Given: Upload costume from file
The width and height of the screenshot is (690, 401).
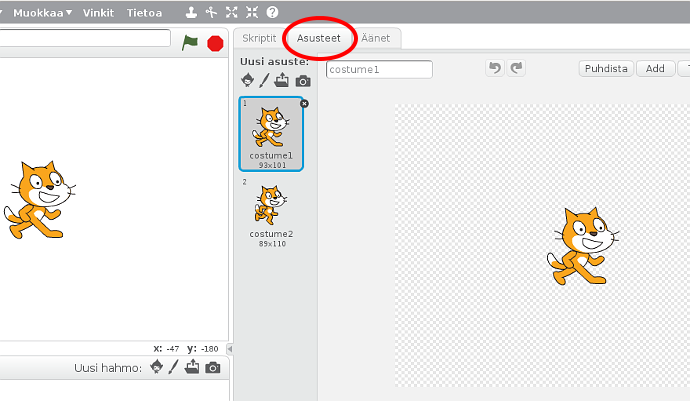Looking at the screenshot, I should 282,80.
